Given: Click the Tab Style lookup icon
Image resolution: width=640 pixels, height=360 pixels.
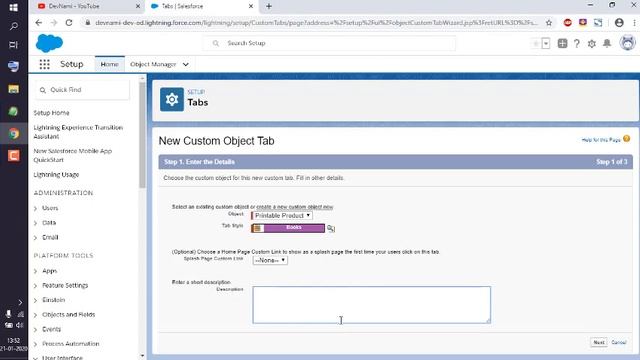Looking at the screenshot, I should 331,229.
